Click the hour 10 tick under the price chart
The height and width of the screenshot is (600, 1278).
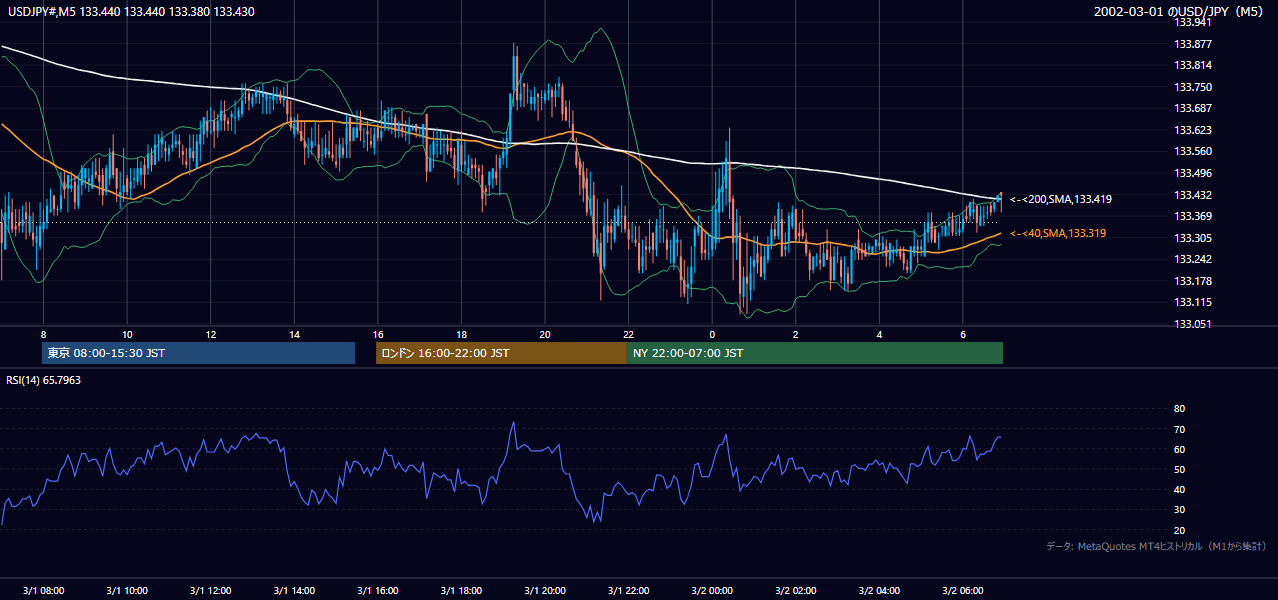pyautogui.click(x=127, y=333)
